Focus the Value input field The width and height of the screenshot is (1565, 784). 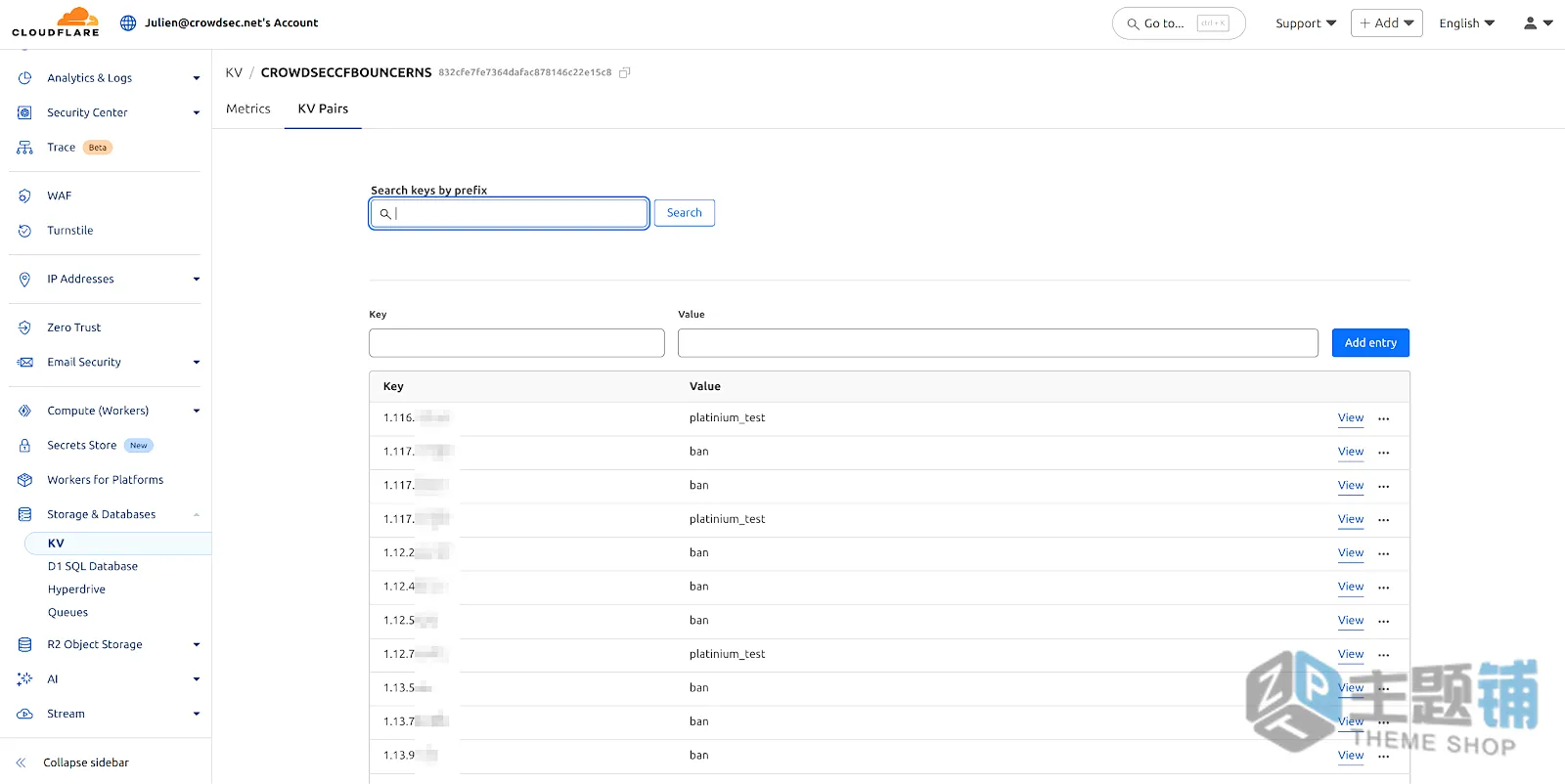(x=998, y=343)
